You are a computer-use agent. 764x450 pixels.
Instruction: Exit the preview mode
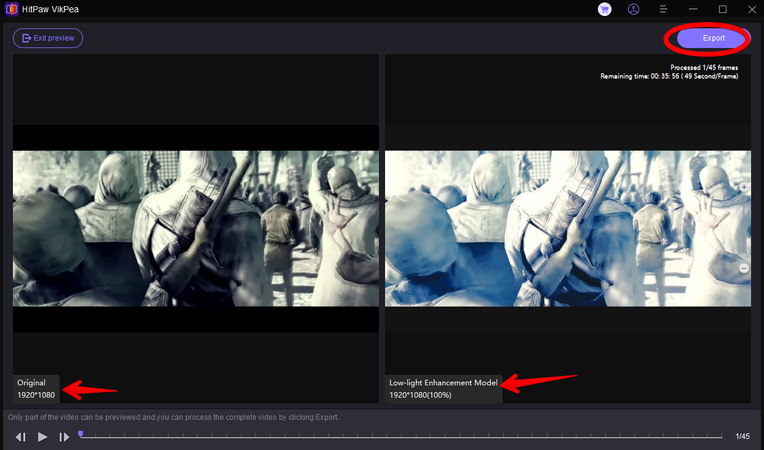pyautogui.click(x=48, y=38)
